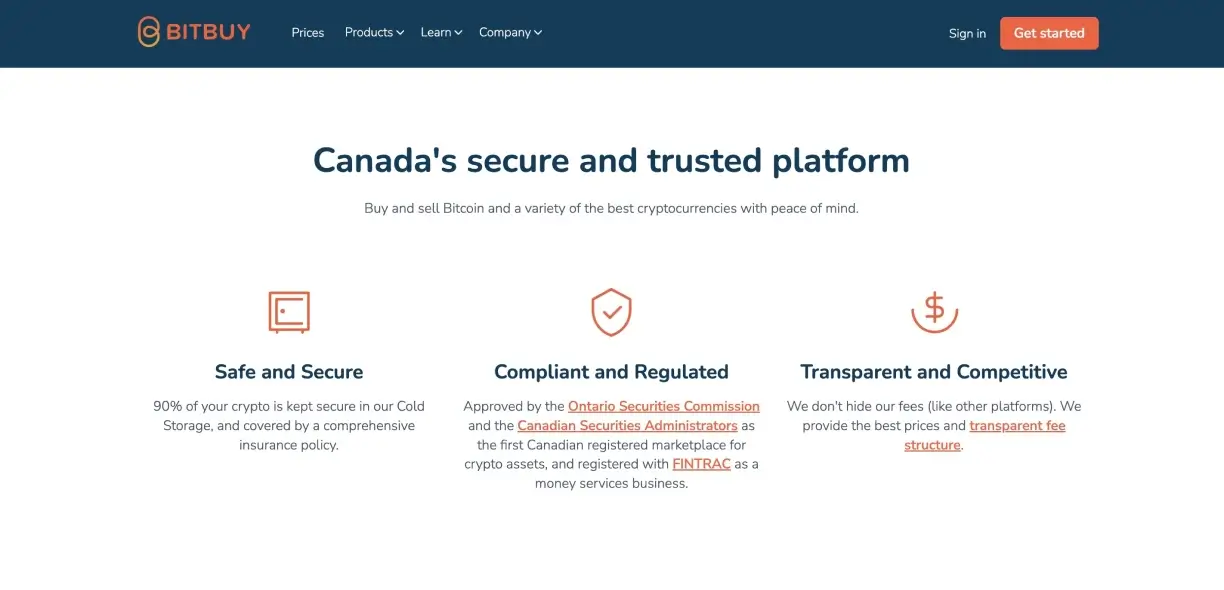Click the chevron next to Products
The image size is (1224, 590).
point(400,33)
